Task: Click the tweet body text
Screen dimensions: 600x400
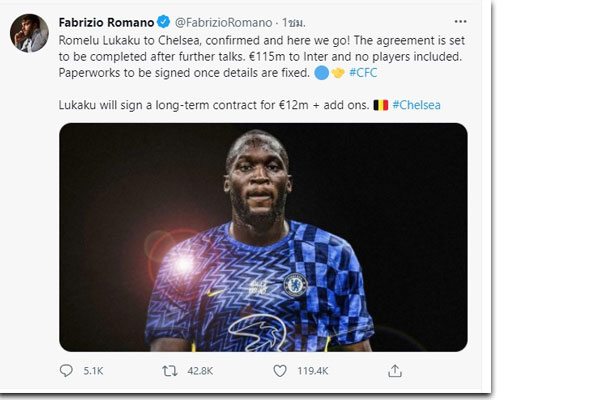Action: pyautogui.click(x=262, y=72)
